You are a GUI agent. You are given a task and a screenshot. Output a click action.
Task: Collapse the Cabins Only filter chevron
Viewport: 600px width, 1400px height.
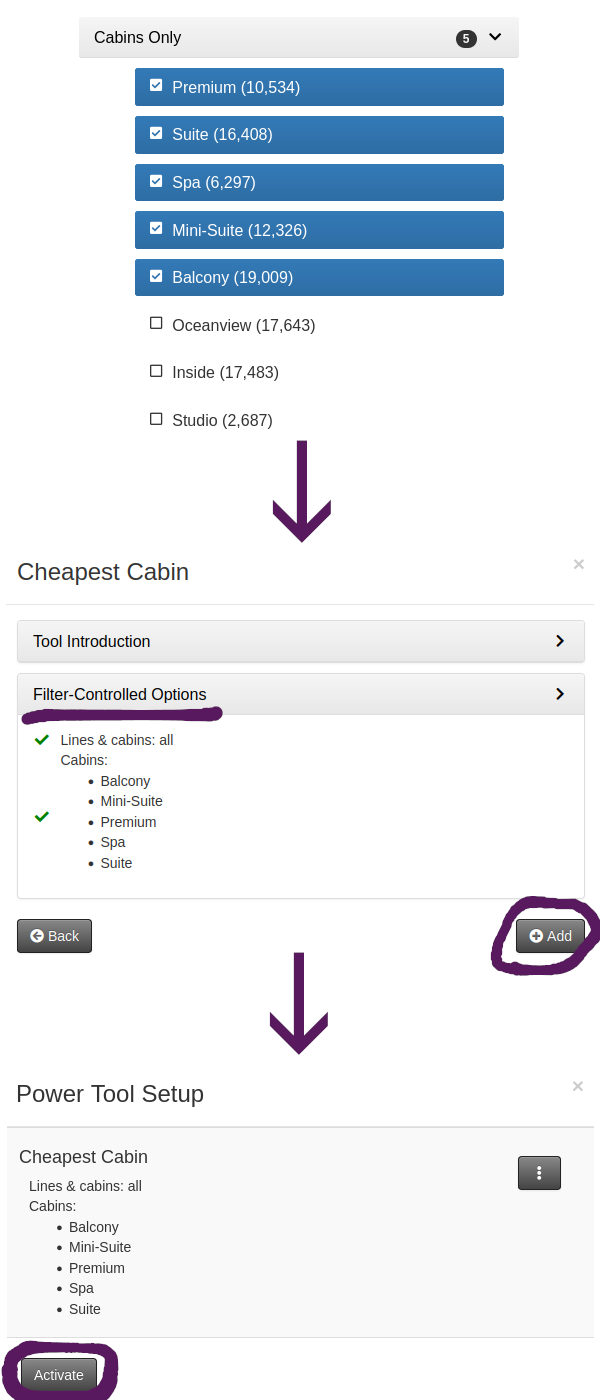click(494, 38)
